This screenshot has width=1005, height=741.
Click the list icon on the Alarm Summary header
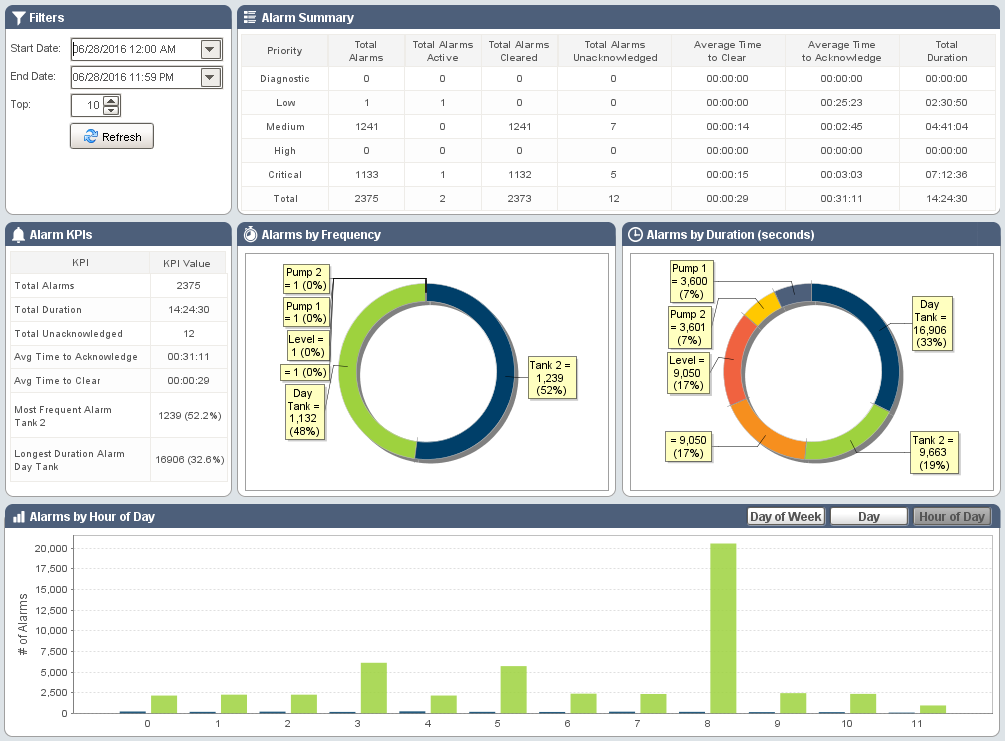pyautogui.click(x=249, y=17)
